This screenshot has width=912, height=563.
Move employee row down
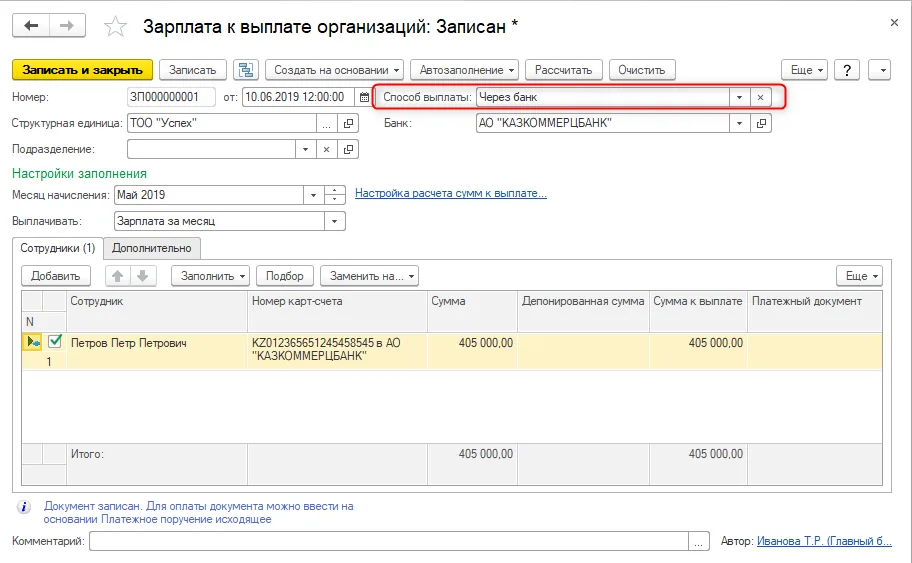click(x=142, y=276)
